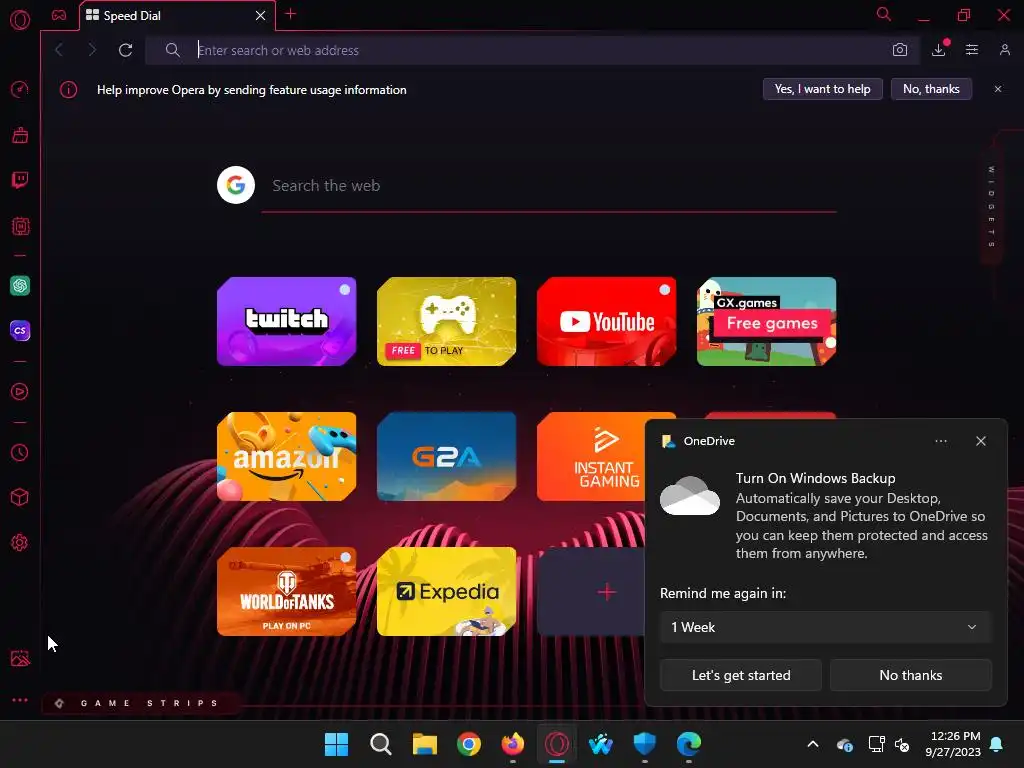This screenshot has width=1024, height=768.
Task: Open History clock icon in sidebar
Action: (x=20, y=452)
